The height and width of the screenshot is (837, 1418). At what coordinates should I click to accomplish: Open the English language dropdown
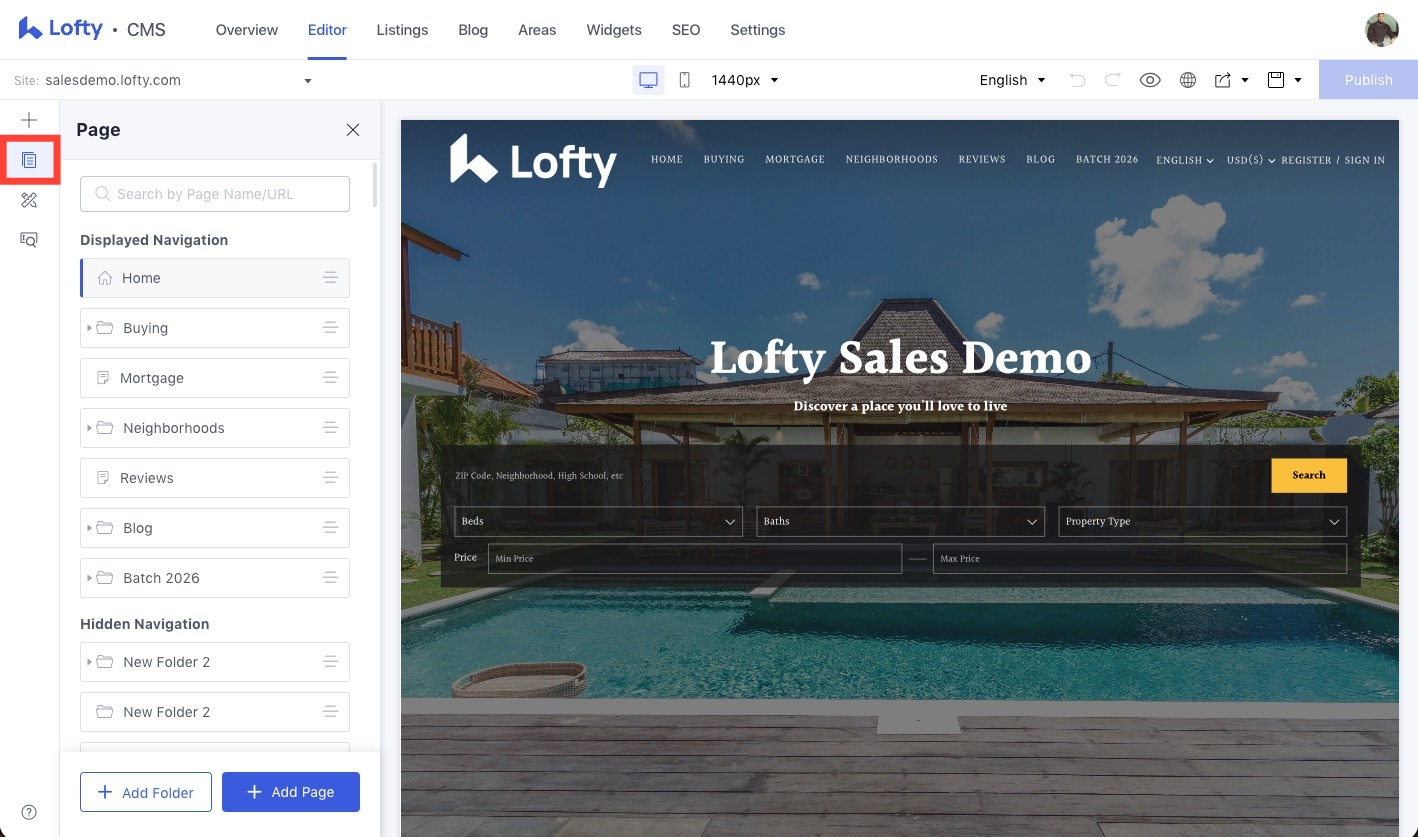coord(1012,80)
